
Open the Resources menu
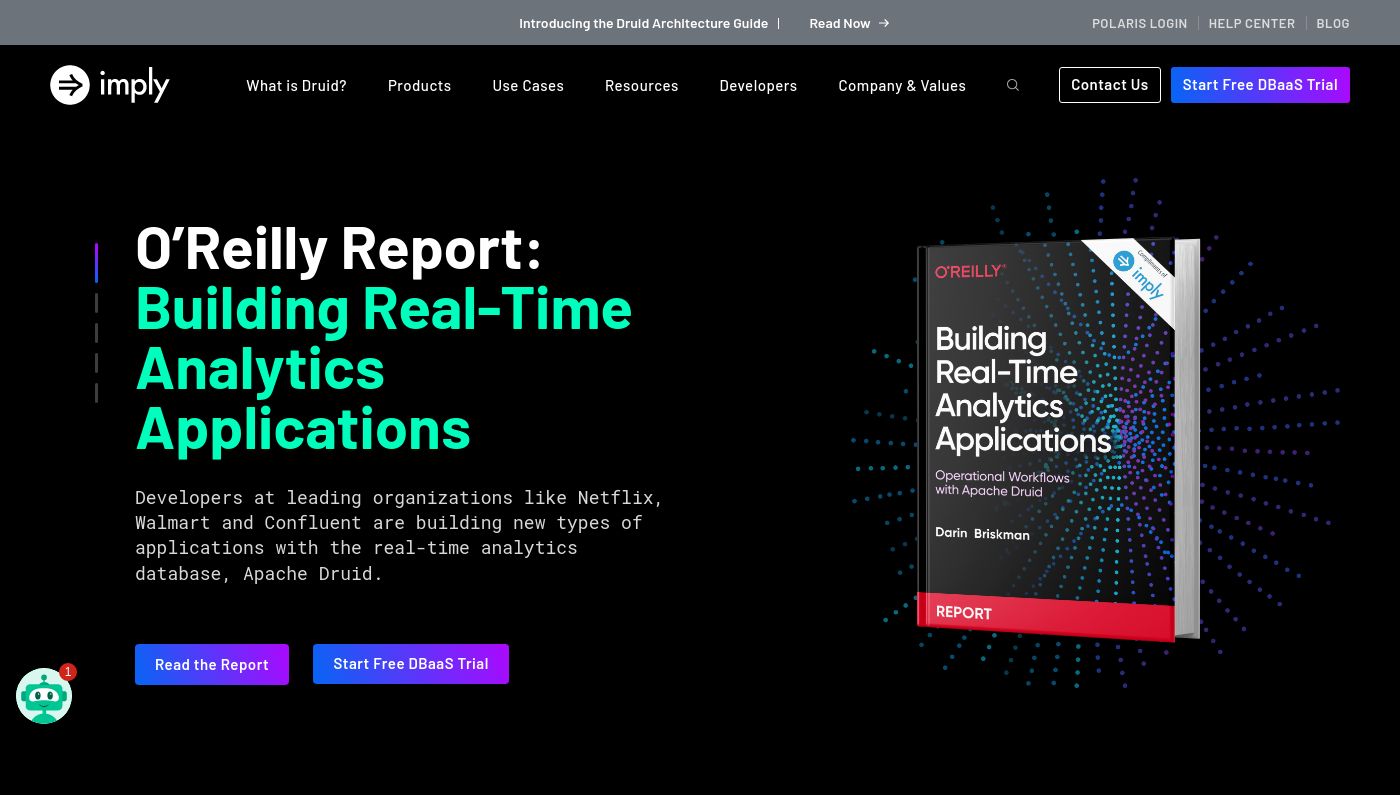(x=641, y=86)
